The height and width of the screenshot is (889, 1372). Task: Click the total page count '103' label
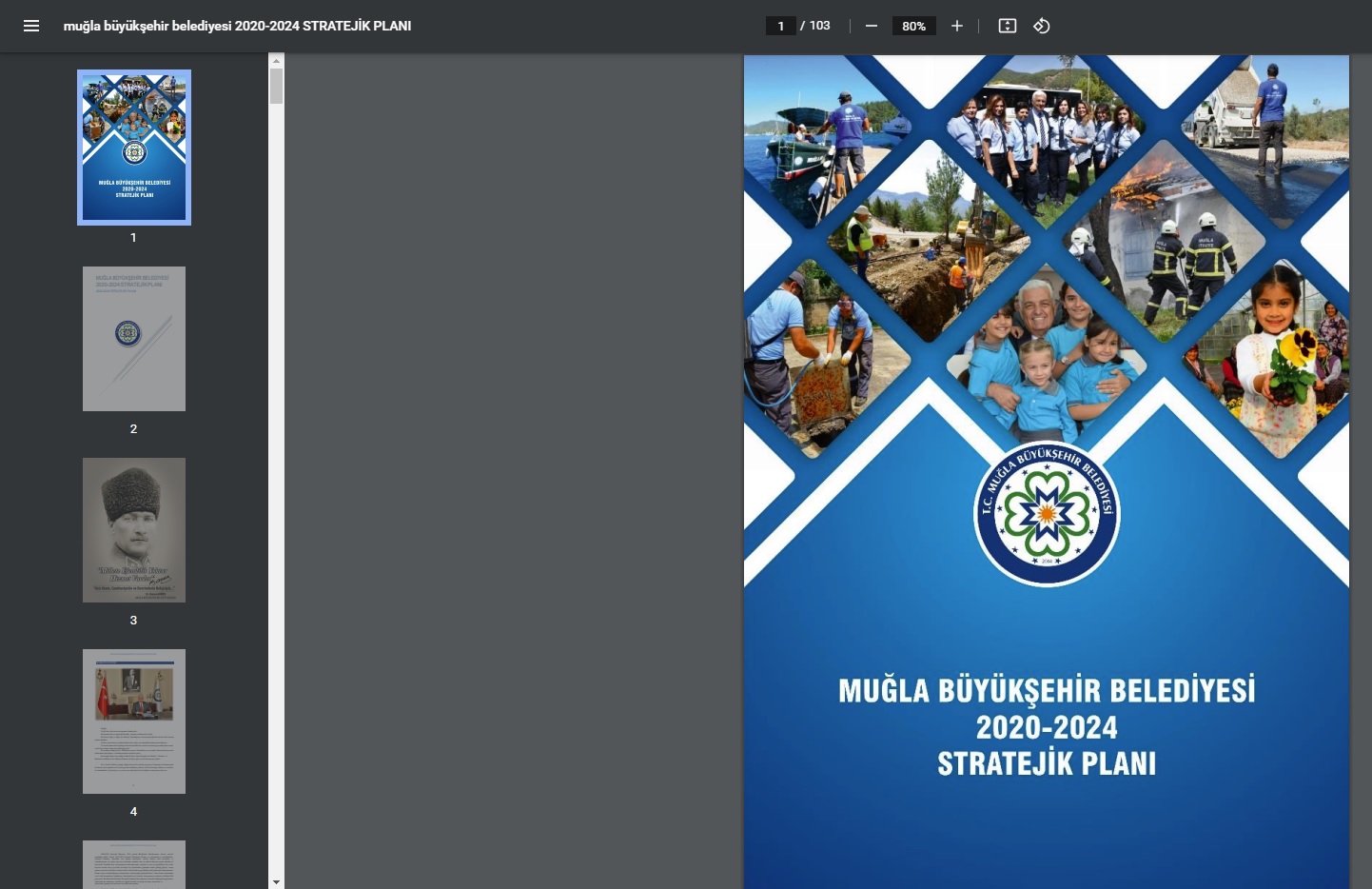coord(820,26)
